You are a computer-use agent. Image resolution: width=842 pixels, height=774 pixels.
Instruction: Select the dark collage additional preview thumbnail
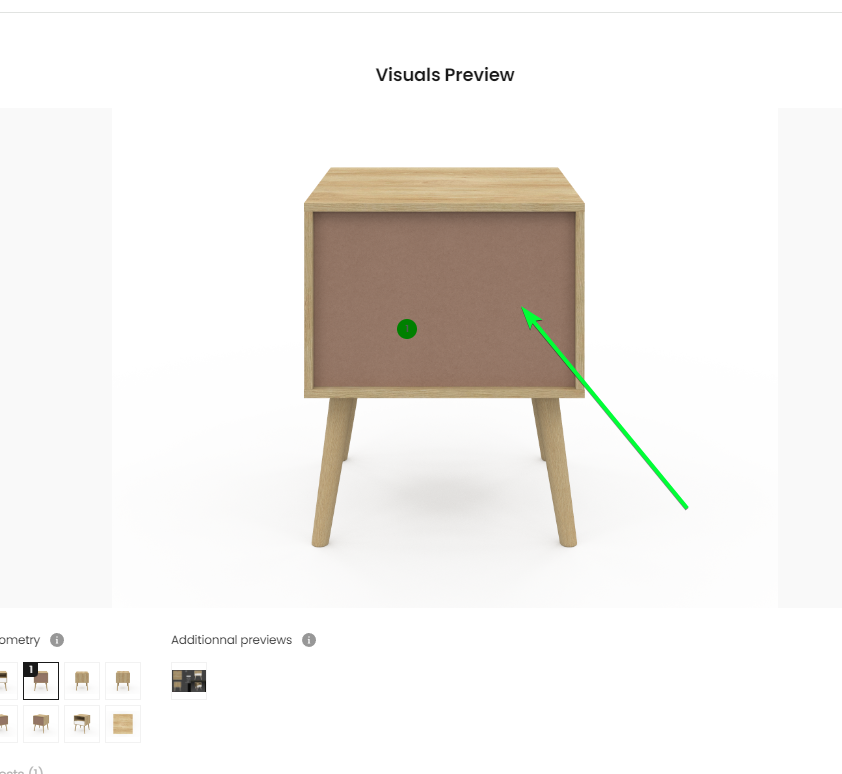point(189,681)
